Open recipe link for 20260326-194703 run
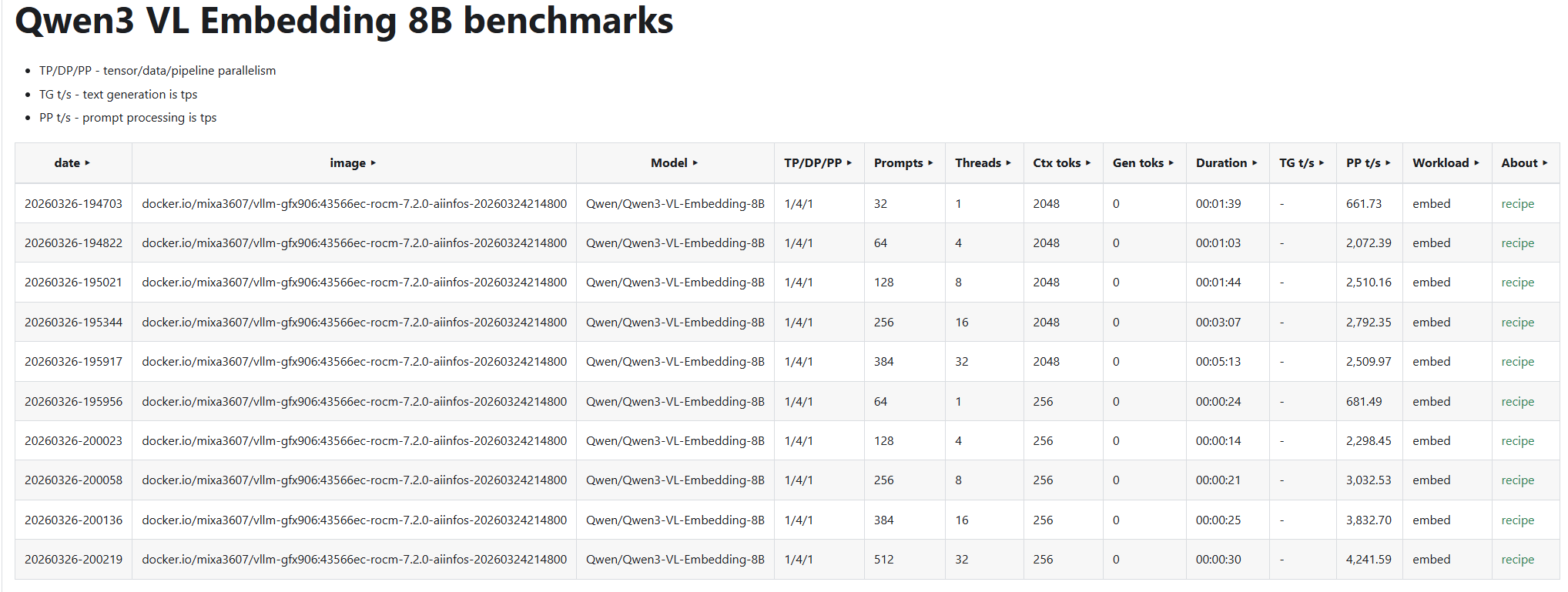Image resolution: width=1568 pixels, height=592 pixels. click(1517, 204)
